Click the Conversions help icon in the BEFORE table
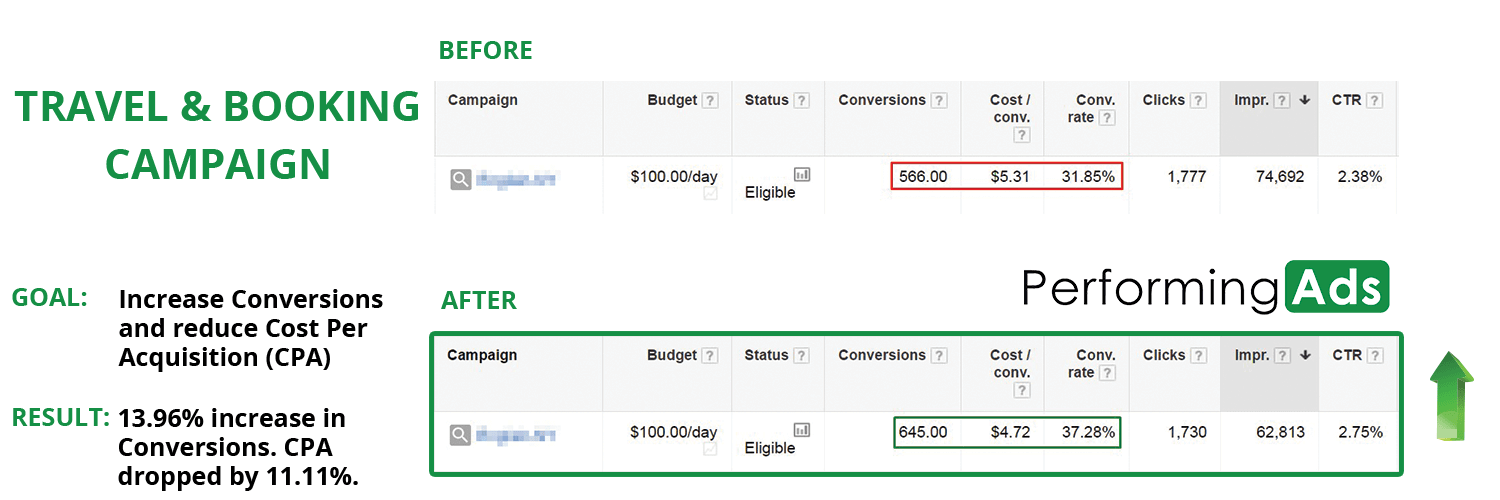Screen dimensions: 1500x500 click(939, 101)
